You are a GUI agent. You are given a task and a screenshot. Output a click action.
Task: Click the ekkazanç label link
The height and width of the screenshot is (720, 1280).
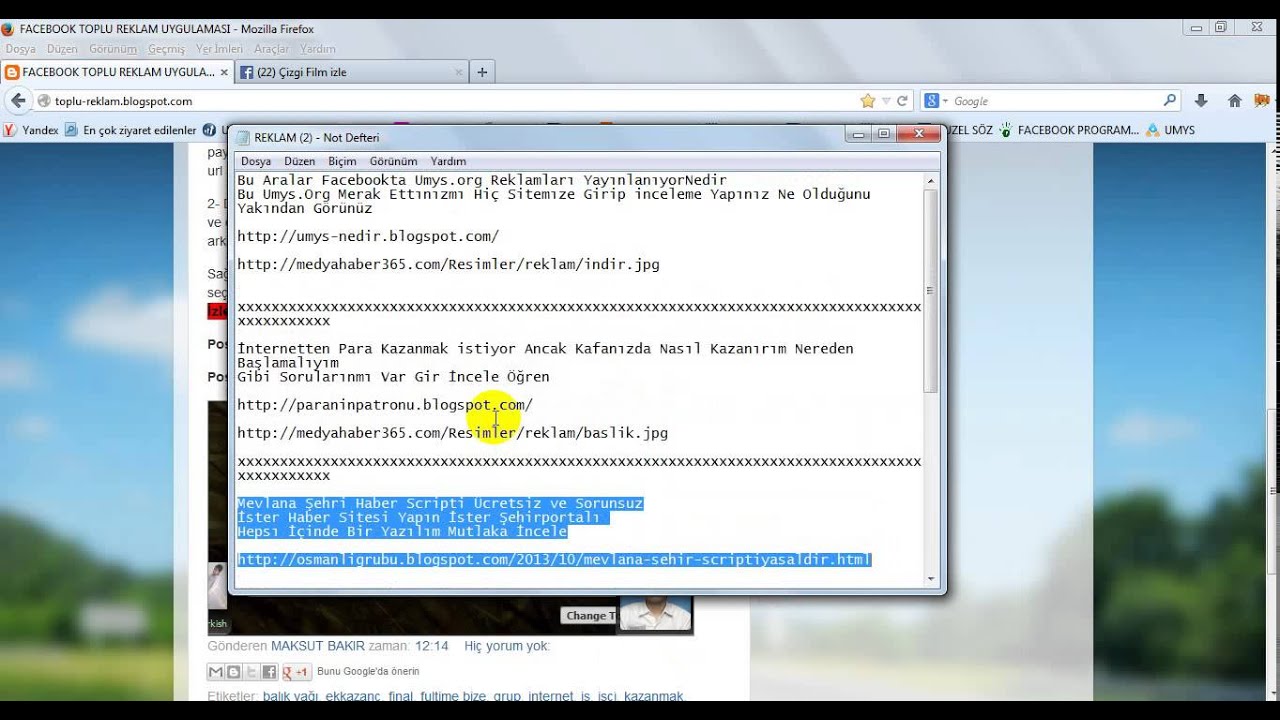(353, 696)
